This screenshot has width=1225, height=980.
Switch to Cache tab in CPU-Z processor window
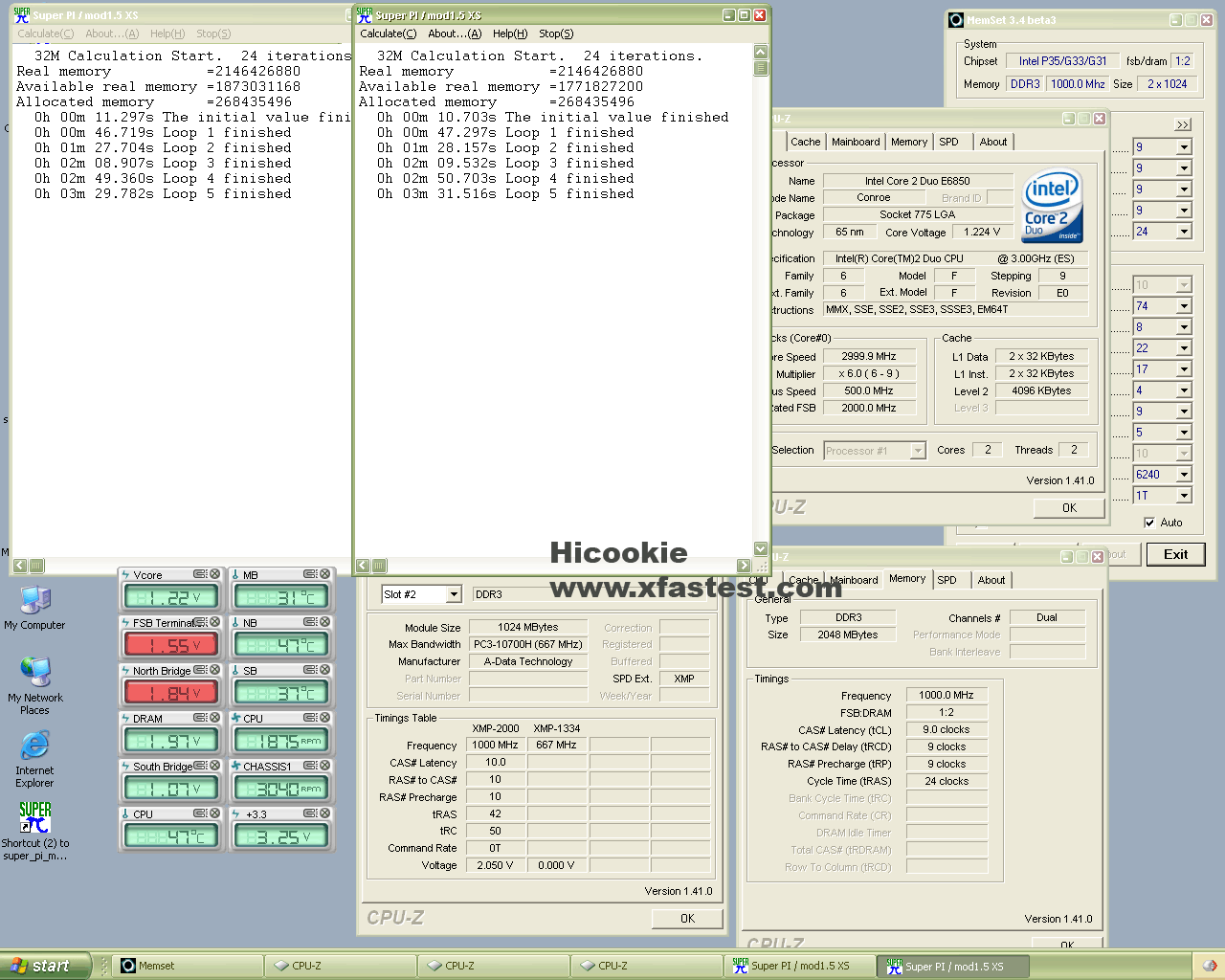(805, 142)
